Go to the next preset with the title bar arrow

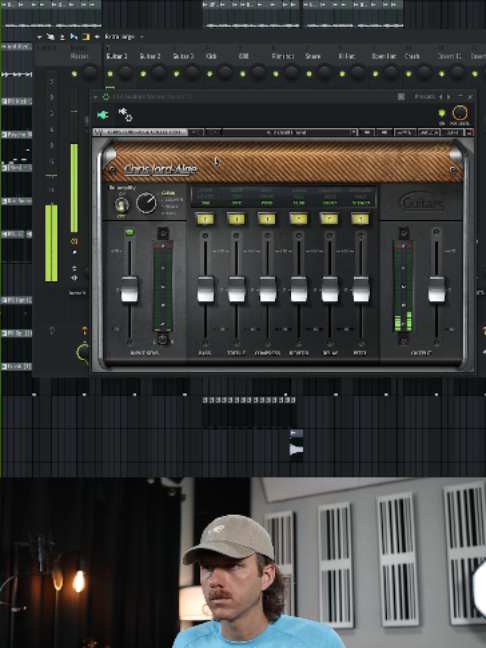click(448, 97)
